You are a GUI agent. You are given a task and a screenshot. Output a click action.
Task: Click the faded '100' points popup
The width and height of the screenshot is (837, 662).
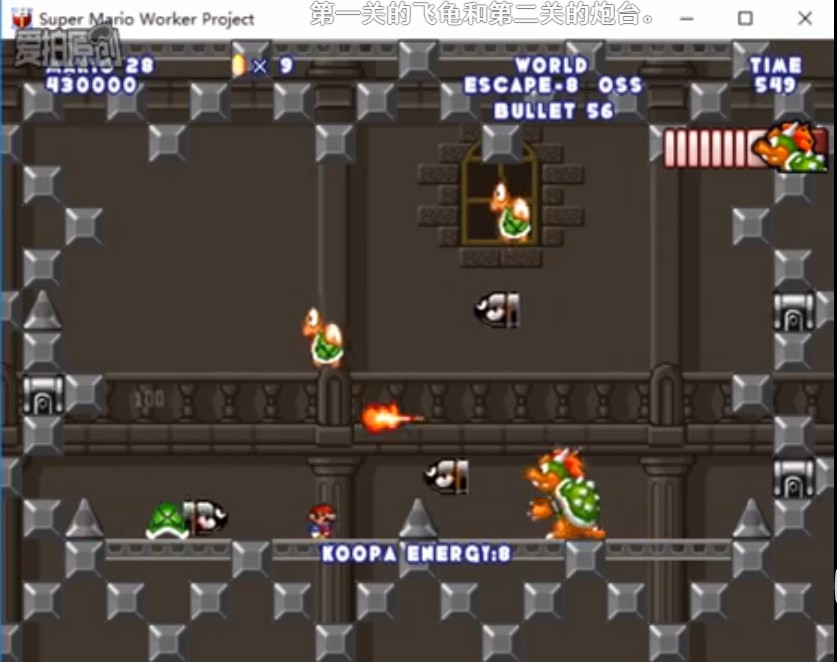point(149,398)
